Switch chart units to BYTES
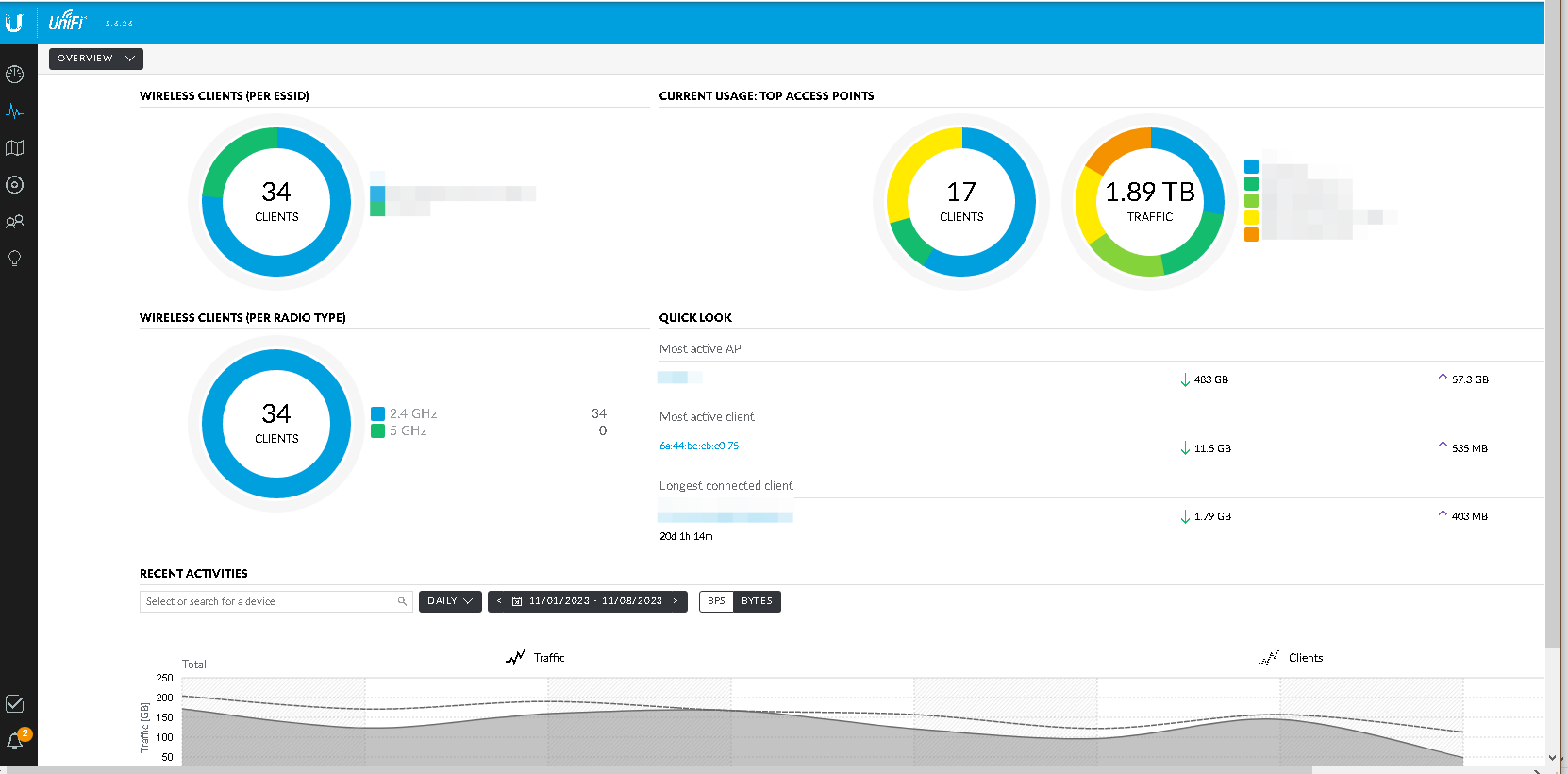The image size is (1568, 774). pos(757,601)
